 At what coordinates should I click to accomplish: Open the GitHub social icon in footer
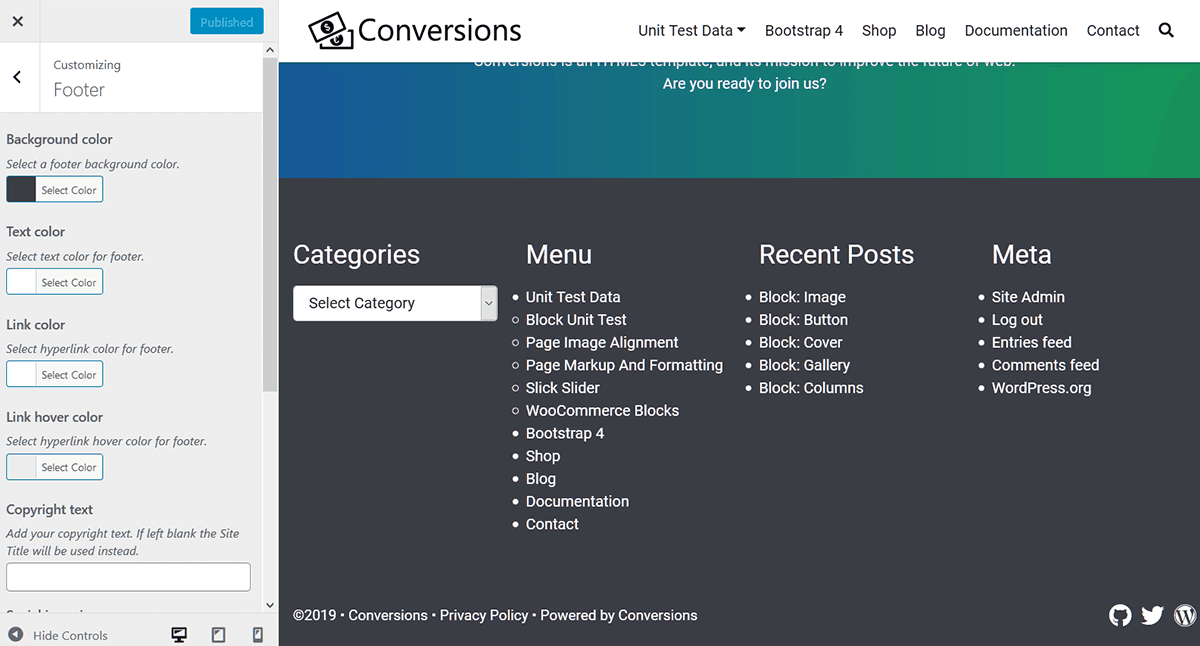(1121, 615)
